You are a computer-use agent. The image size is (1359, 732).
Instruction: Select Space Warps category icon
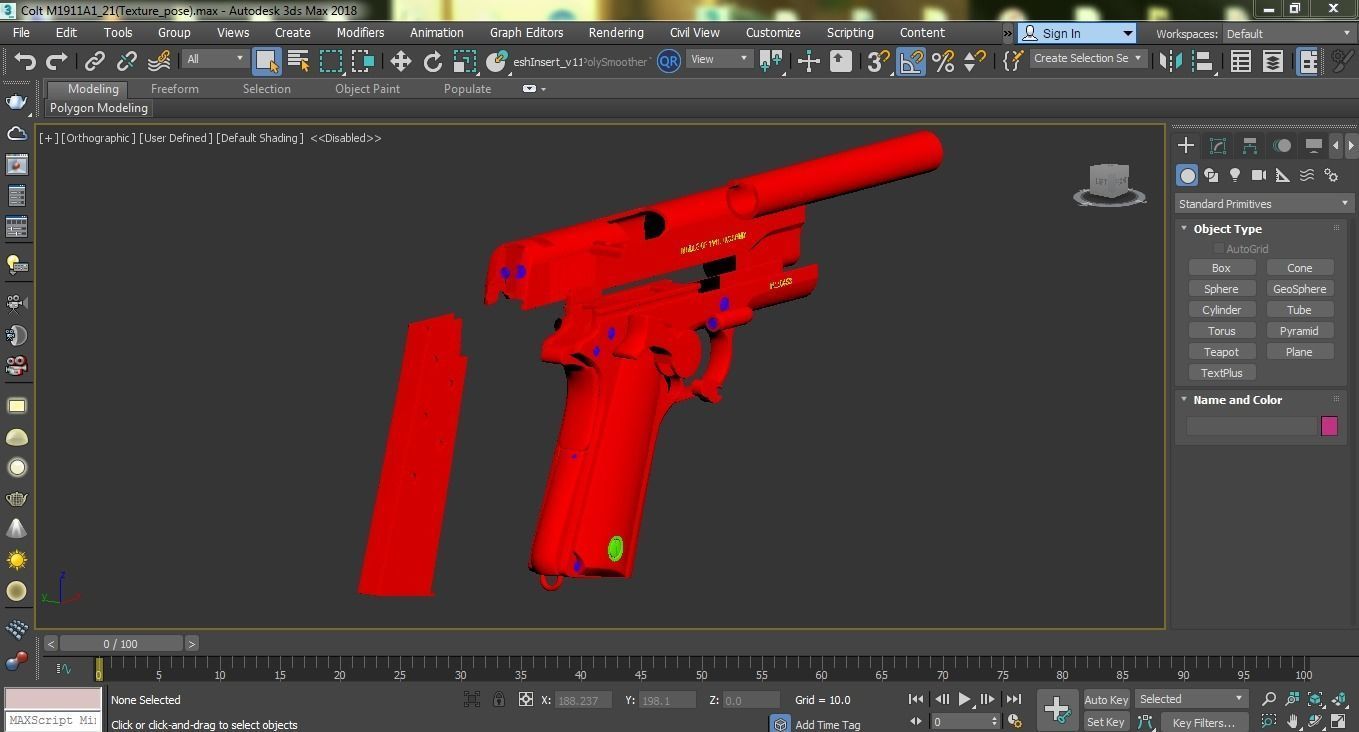(x=1307, y=175)
